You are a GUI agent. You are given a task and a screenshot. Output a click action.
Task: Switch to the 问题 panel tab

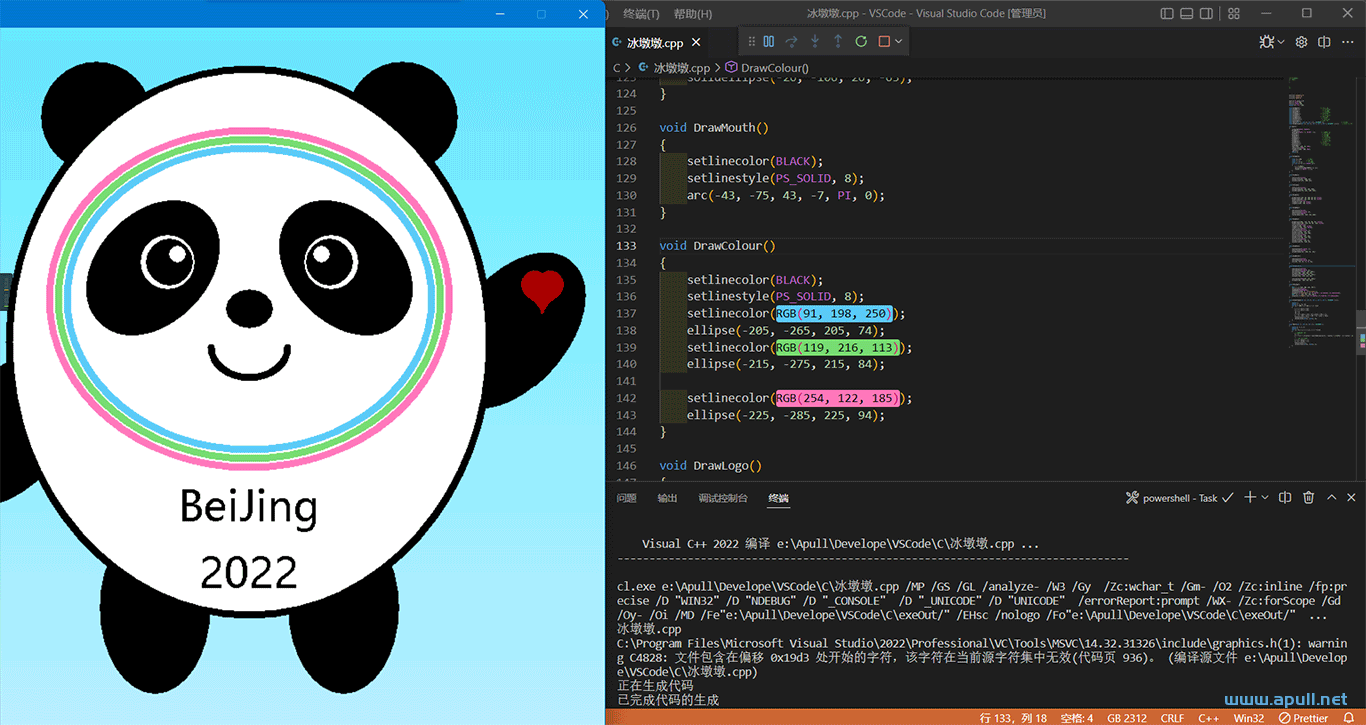626,498
